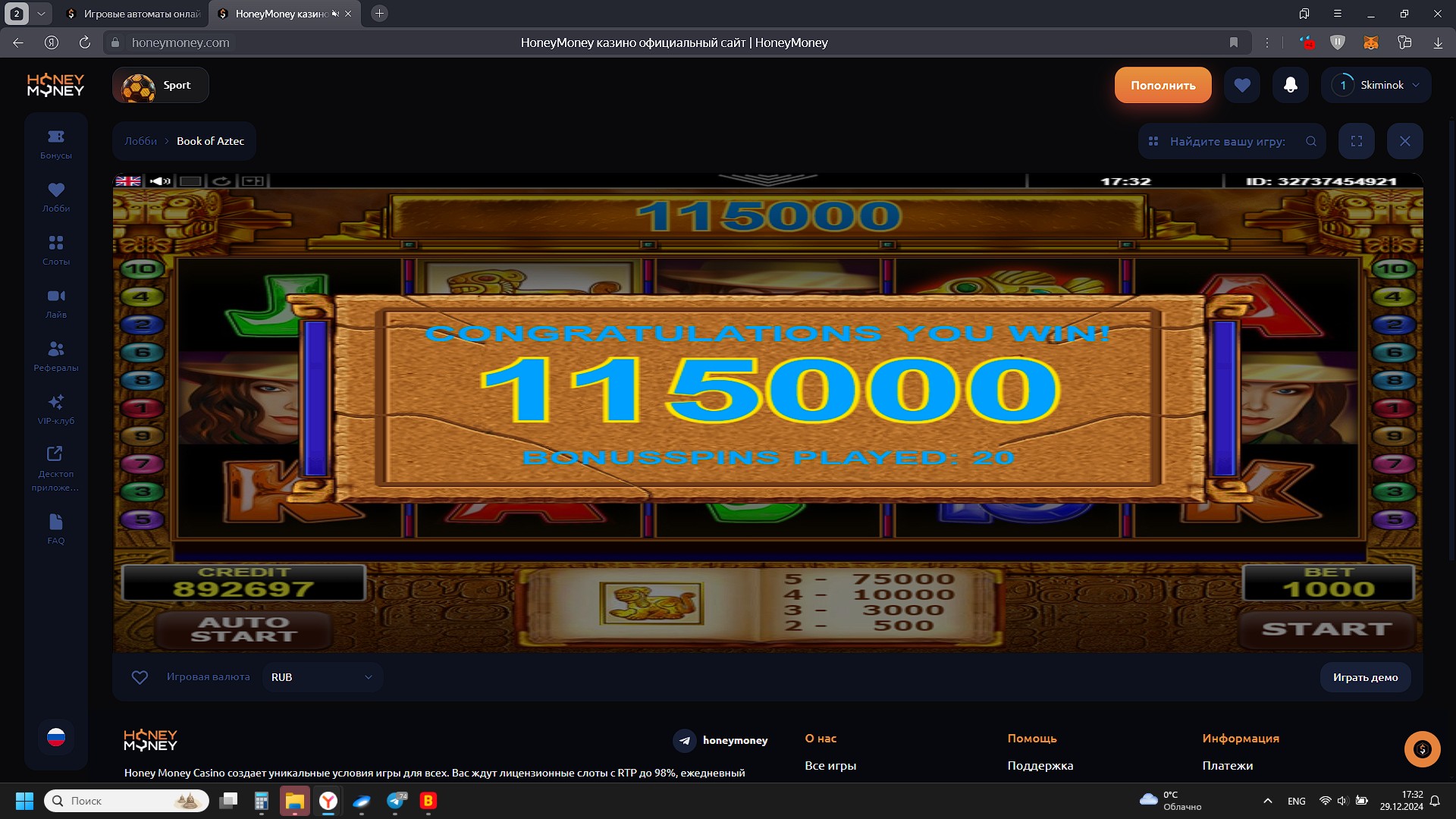Click the BET 1000 display

click(x=1329, y=582)
